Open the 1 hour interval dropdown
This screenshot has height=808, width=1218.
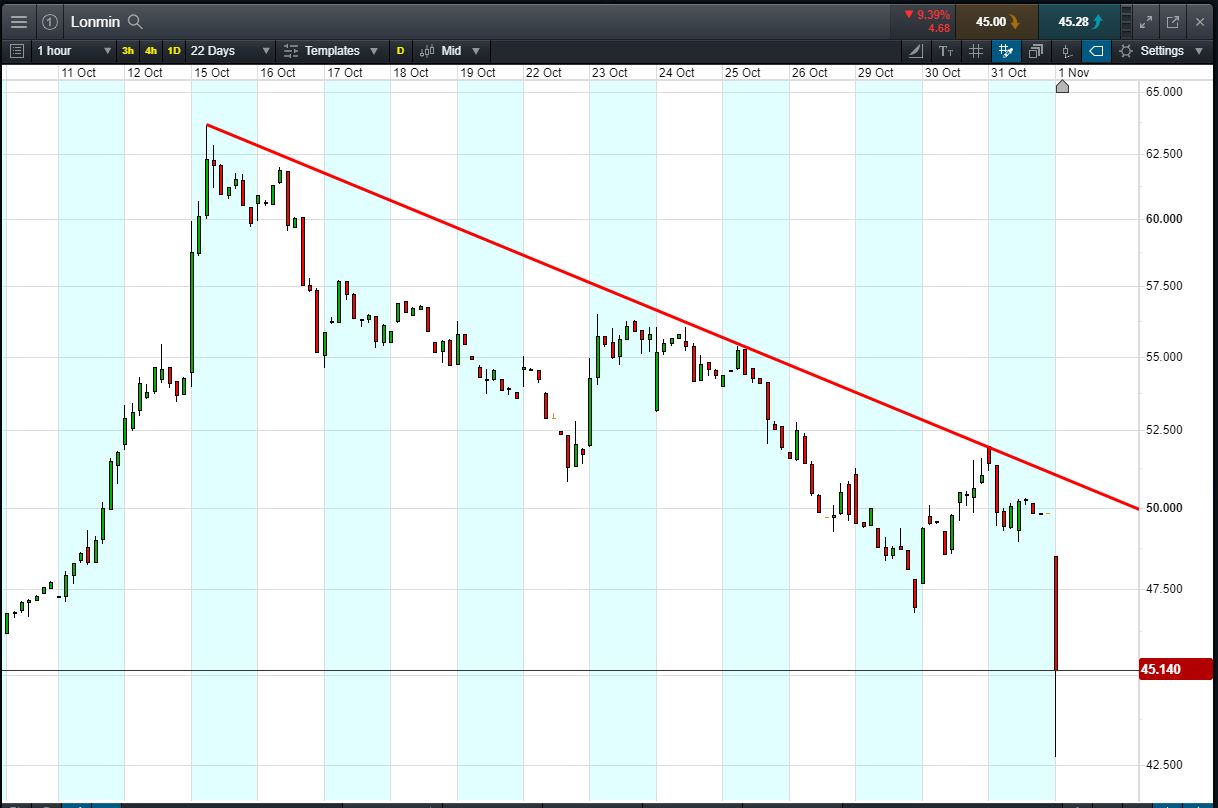pos(74,51)
